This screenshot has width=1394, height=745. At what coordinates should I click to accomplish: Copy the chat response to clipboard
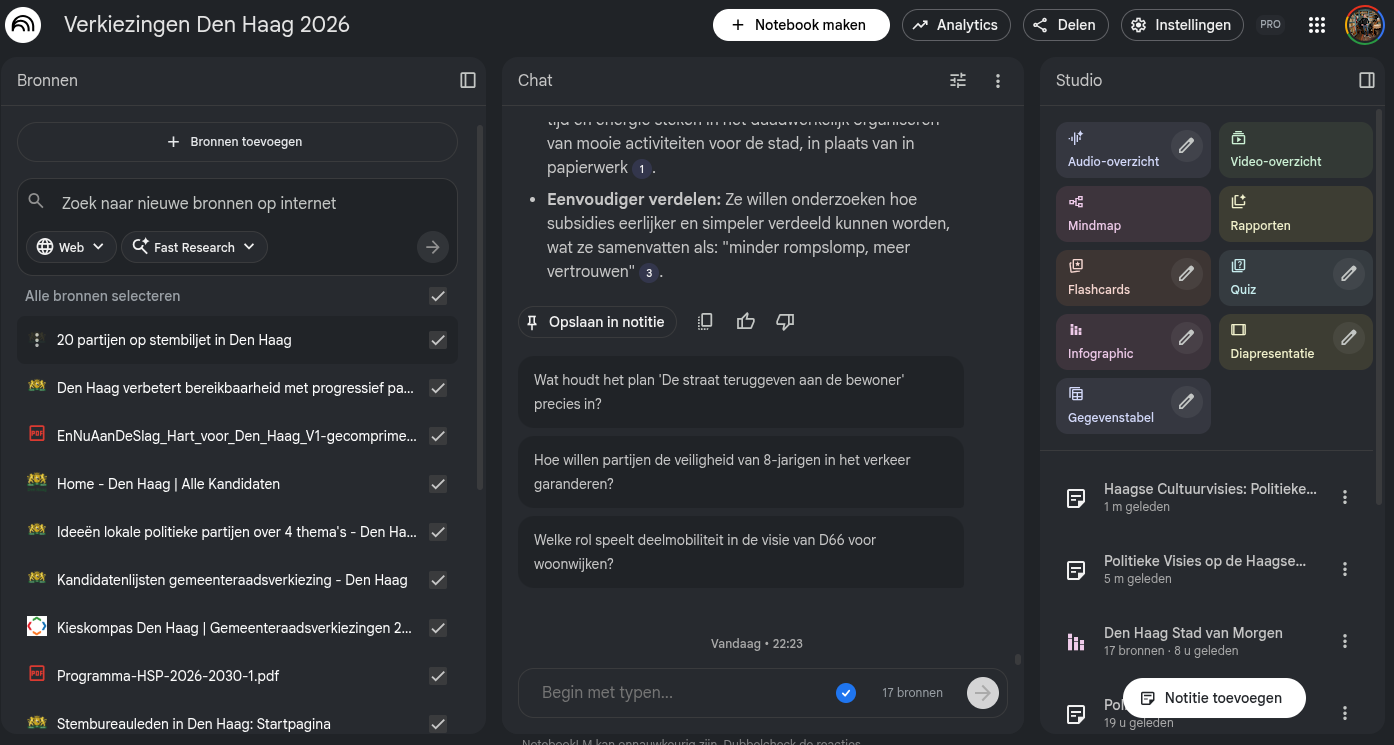(x=705, y=322)
